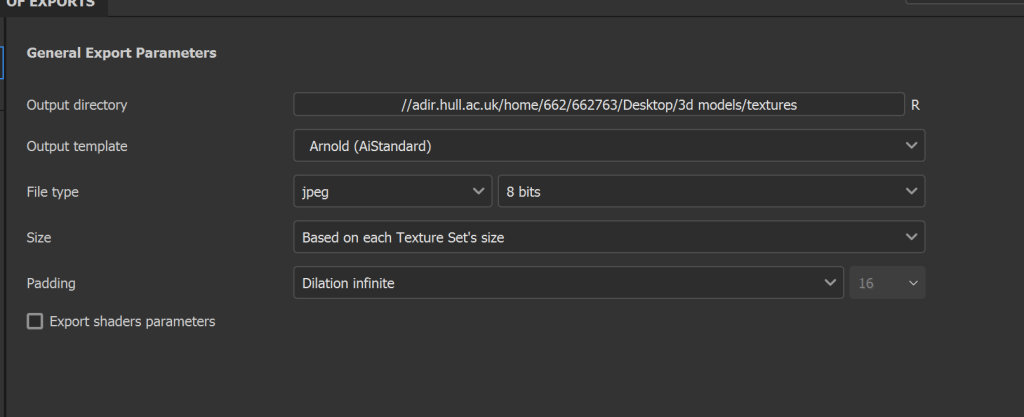Open the 8 bits depth dropdown
The width and height of the screenshot is (1024, 417).
pos(711,191)
